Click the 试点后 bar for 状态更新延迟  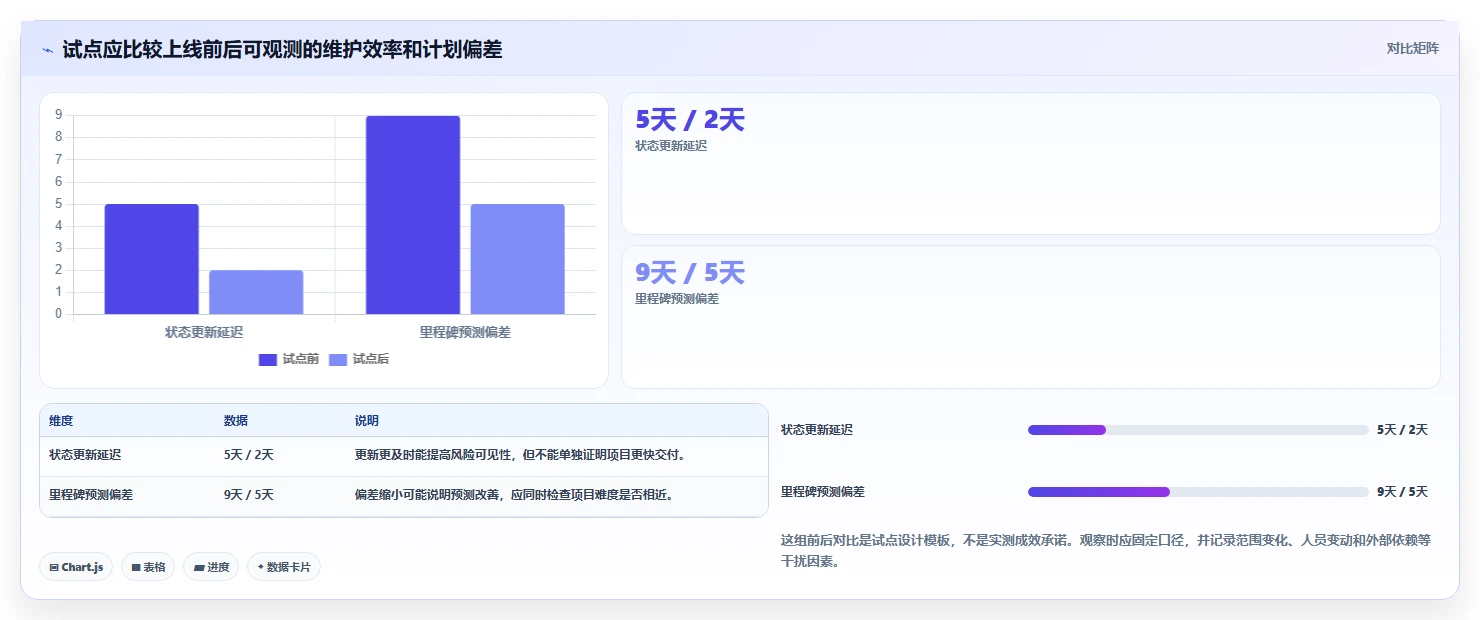(x=256, y=292)
